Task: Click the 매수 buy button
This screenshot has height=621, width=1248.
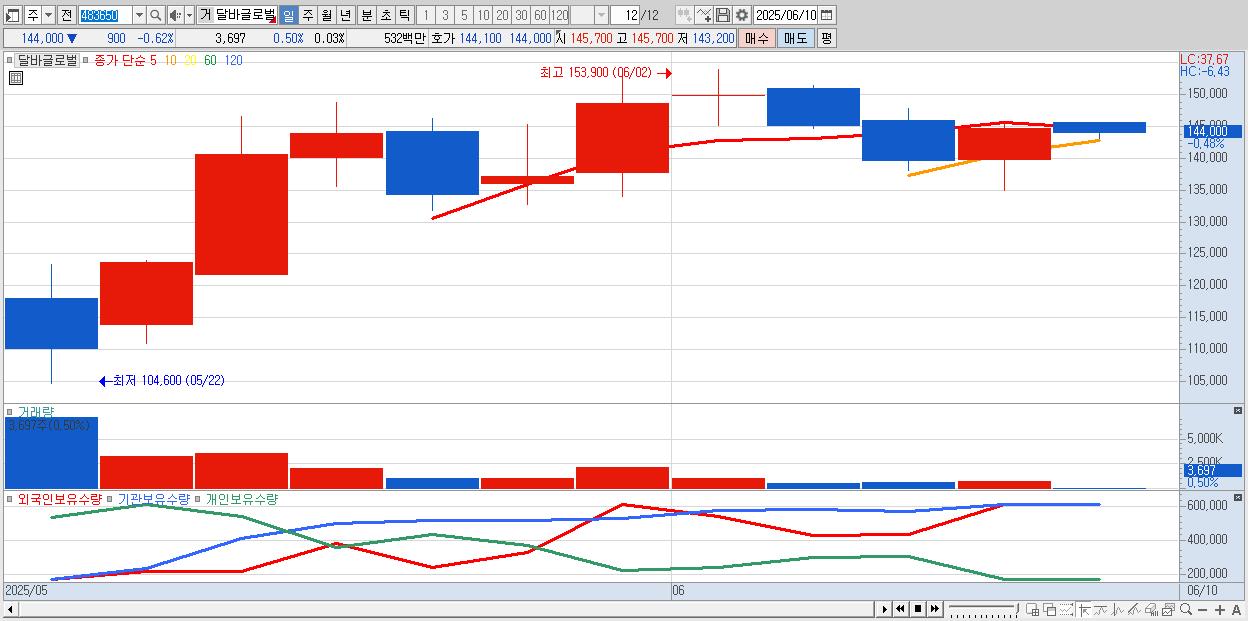Action: click(757, 38)
